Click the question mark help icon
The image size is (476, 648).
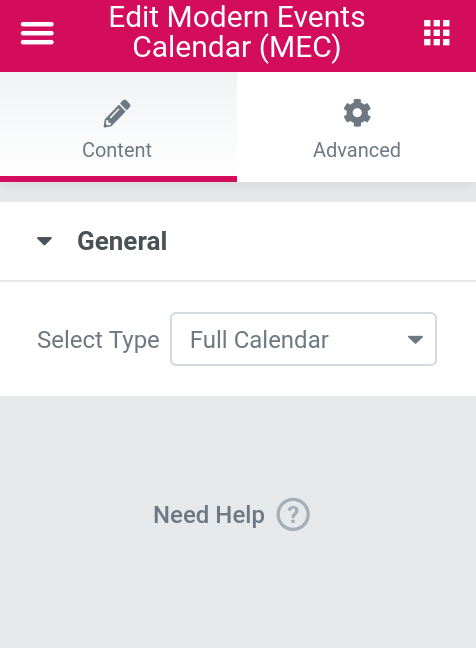pos(293,515)
